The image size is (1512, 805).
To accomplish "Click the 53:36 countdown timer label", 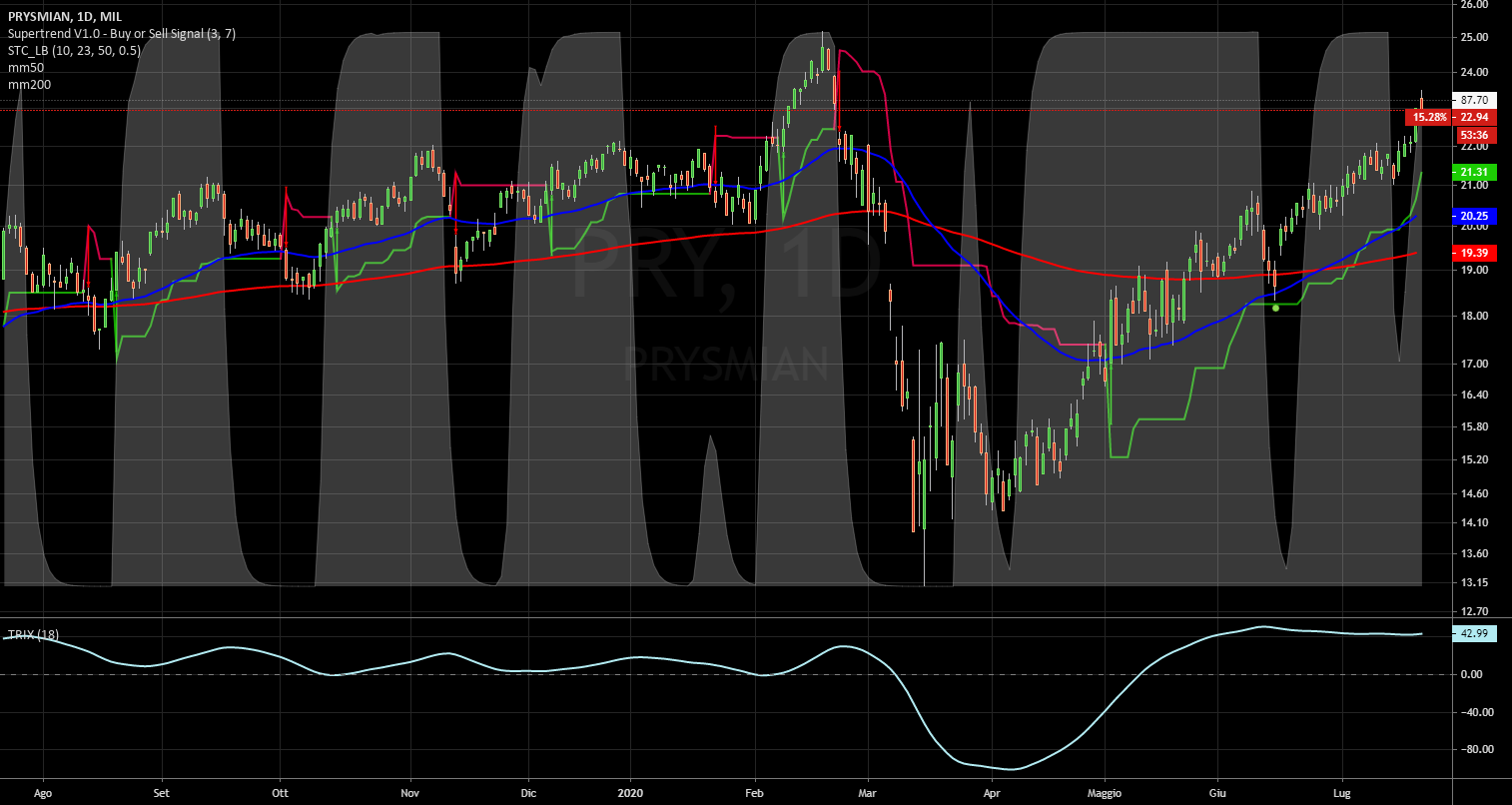I will coord(1473,134).
